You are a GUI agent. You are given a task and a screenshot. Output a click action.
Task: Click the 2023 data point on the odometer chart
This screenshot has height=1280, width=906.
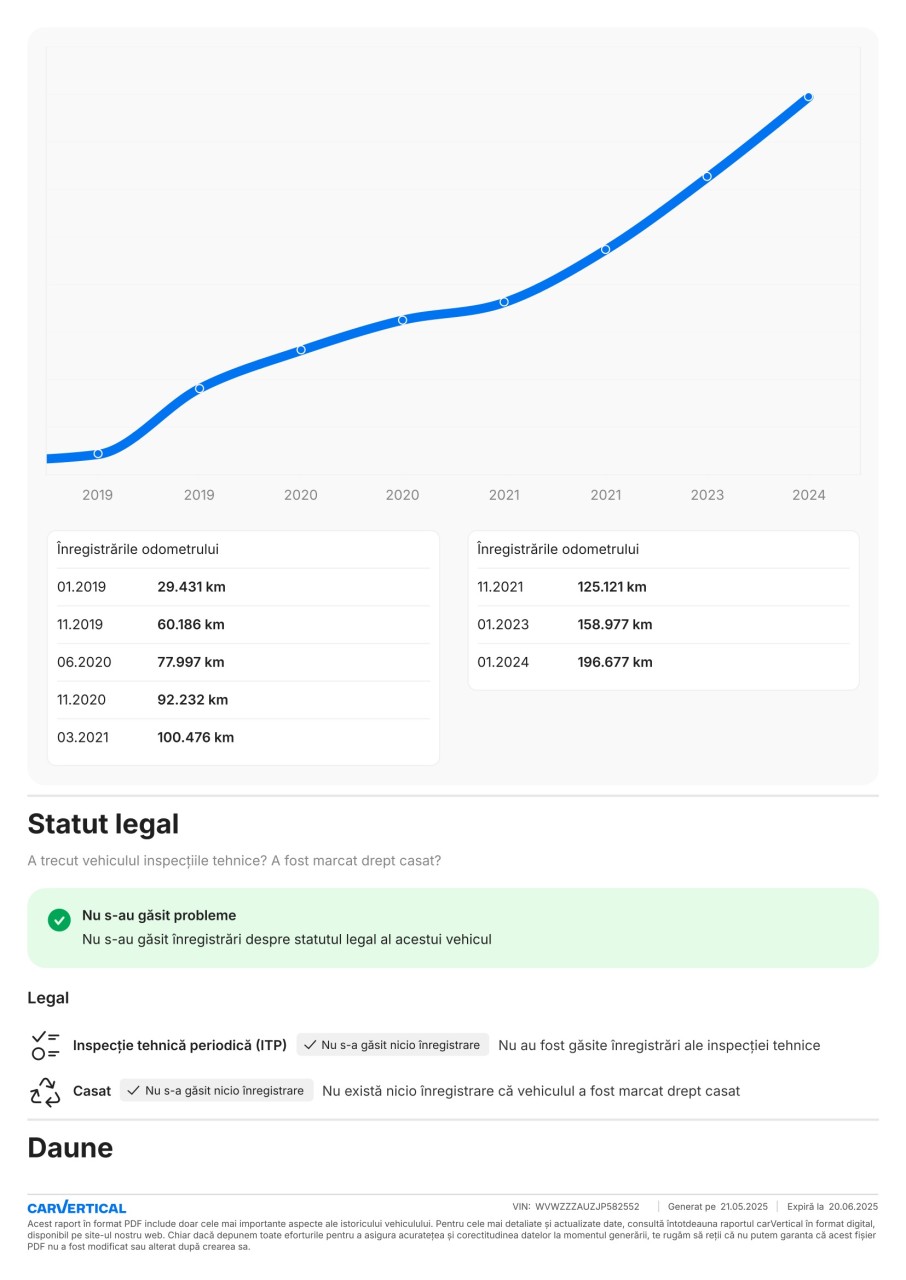(x=707, y=176)
